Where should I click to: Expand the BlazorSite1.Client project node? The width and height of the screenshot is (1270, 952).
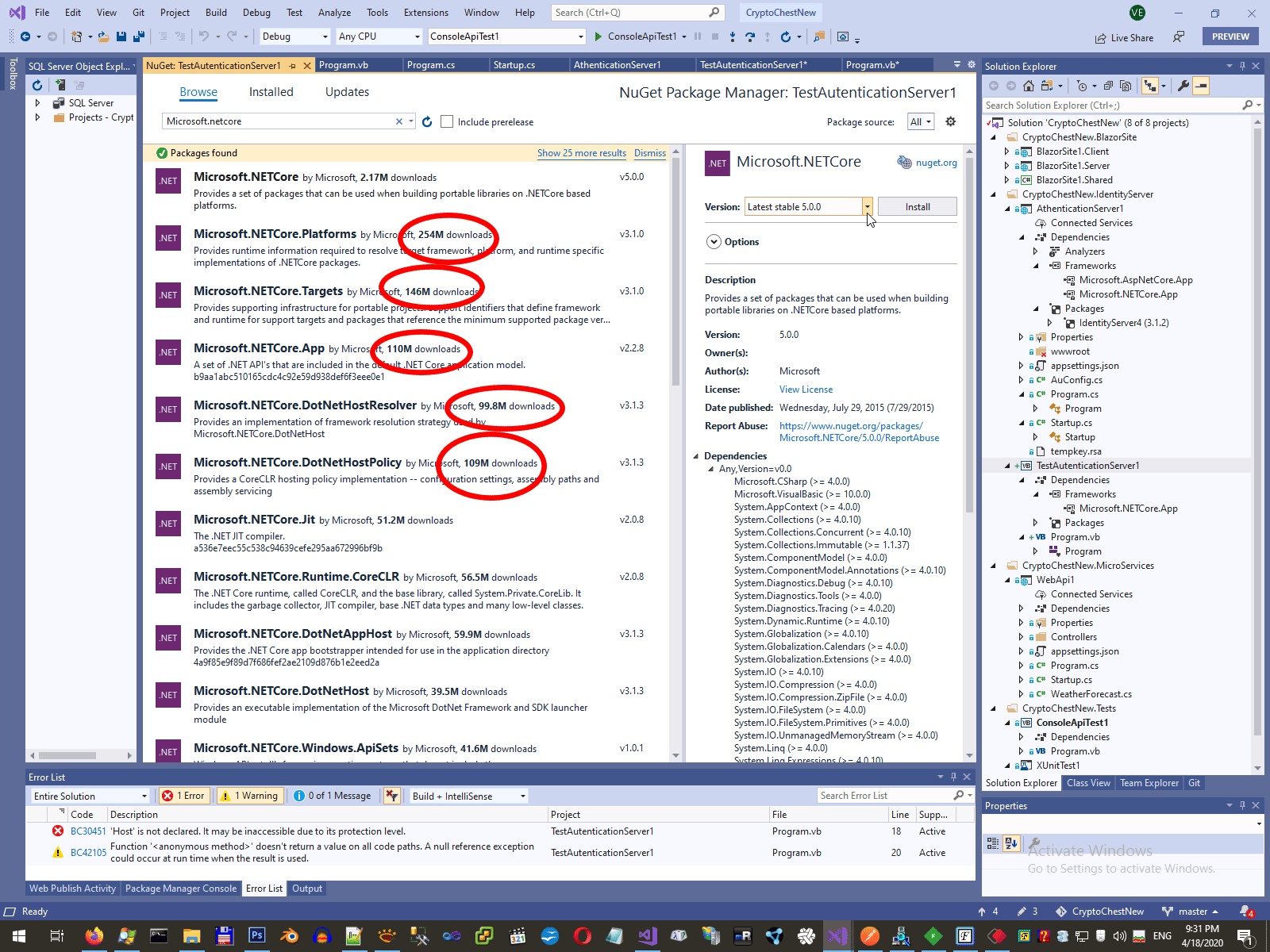(1006, 152)
